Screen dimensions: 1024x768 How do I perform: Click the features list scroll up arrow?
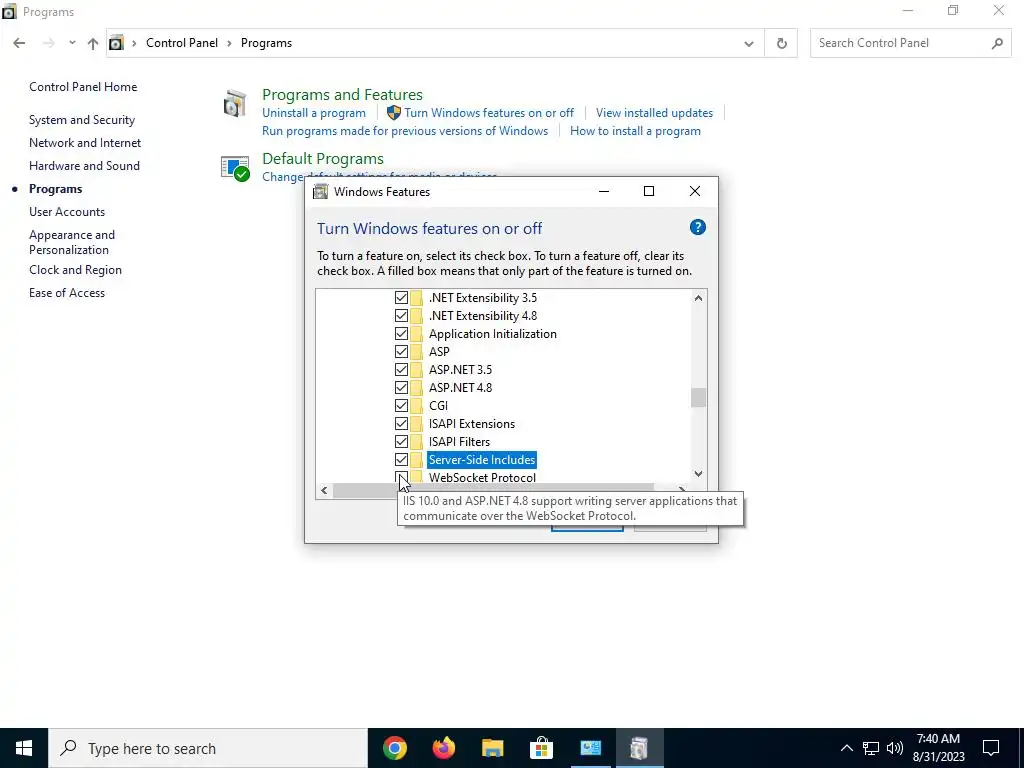(698, 298)
